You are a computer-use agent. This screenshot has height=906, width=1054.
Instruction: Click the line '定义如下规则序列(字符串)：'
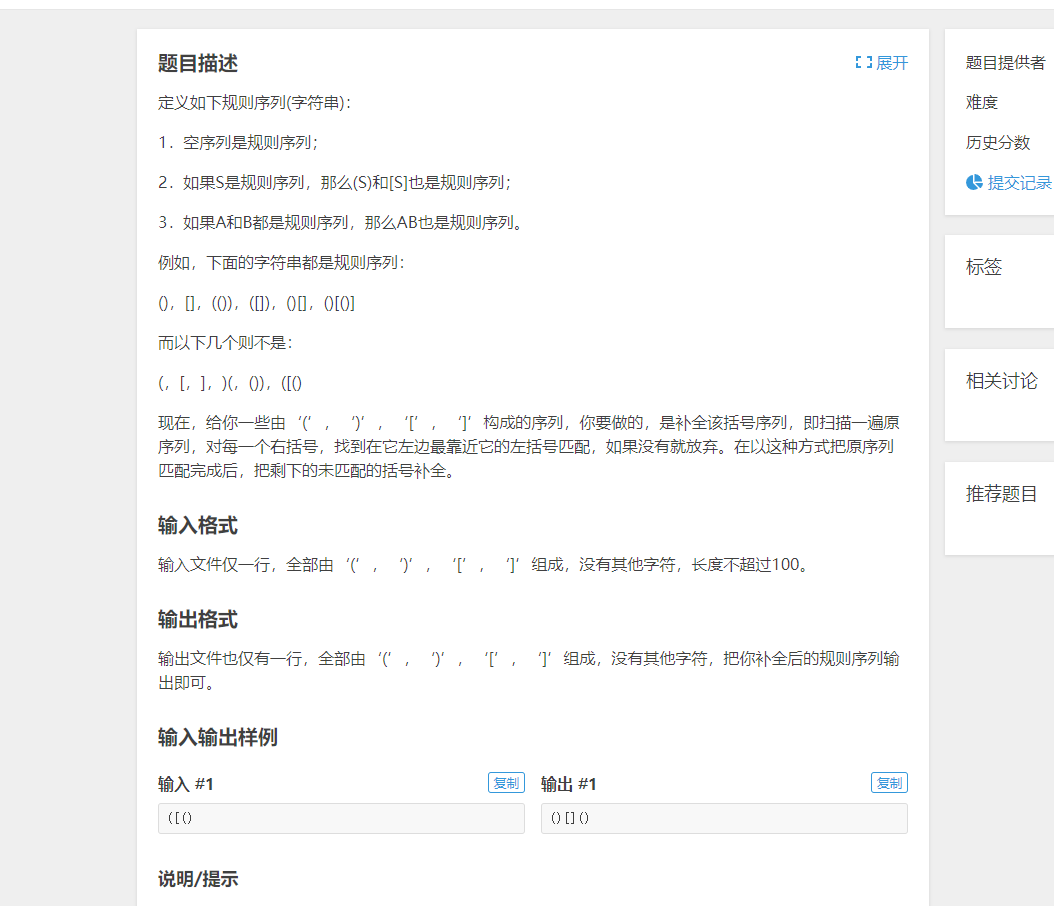[x=255, y=103]
